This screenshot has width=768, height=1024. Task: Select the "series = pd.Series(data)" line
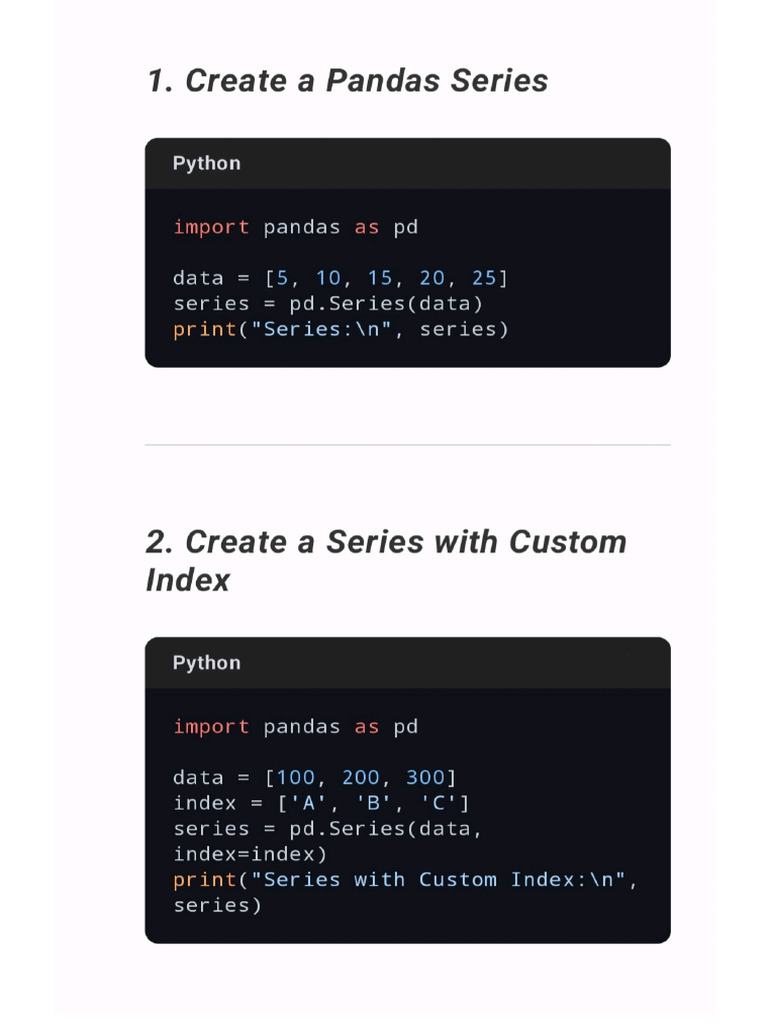[x=328, y=303]
